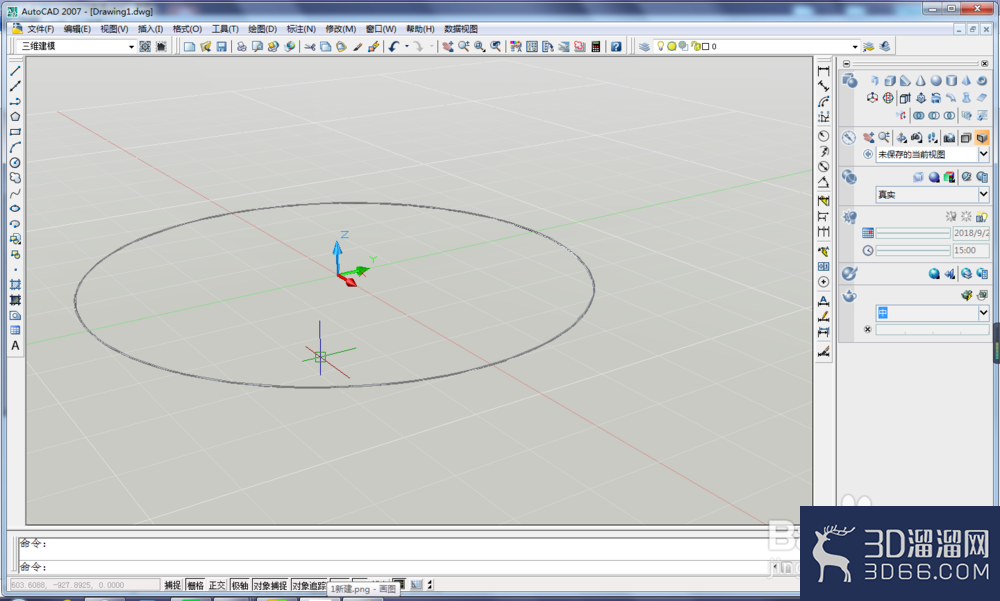Toggle 极轴 polar tracking button
Viewport: 1000px width, 601px height.
pyautogui.click(x=240, y=585)
